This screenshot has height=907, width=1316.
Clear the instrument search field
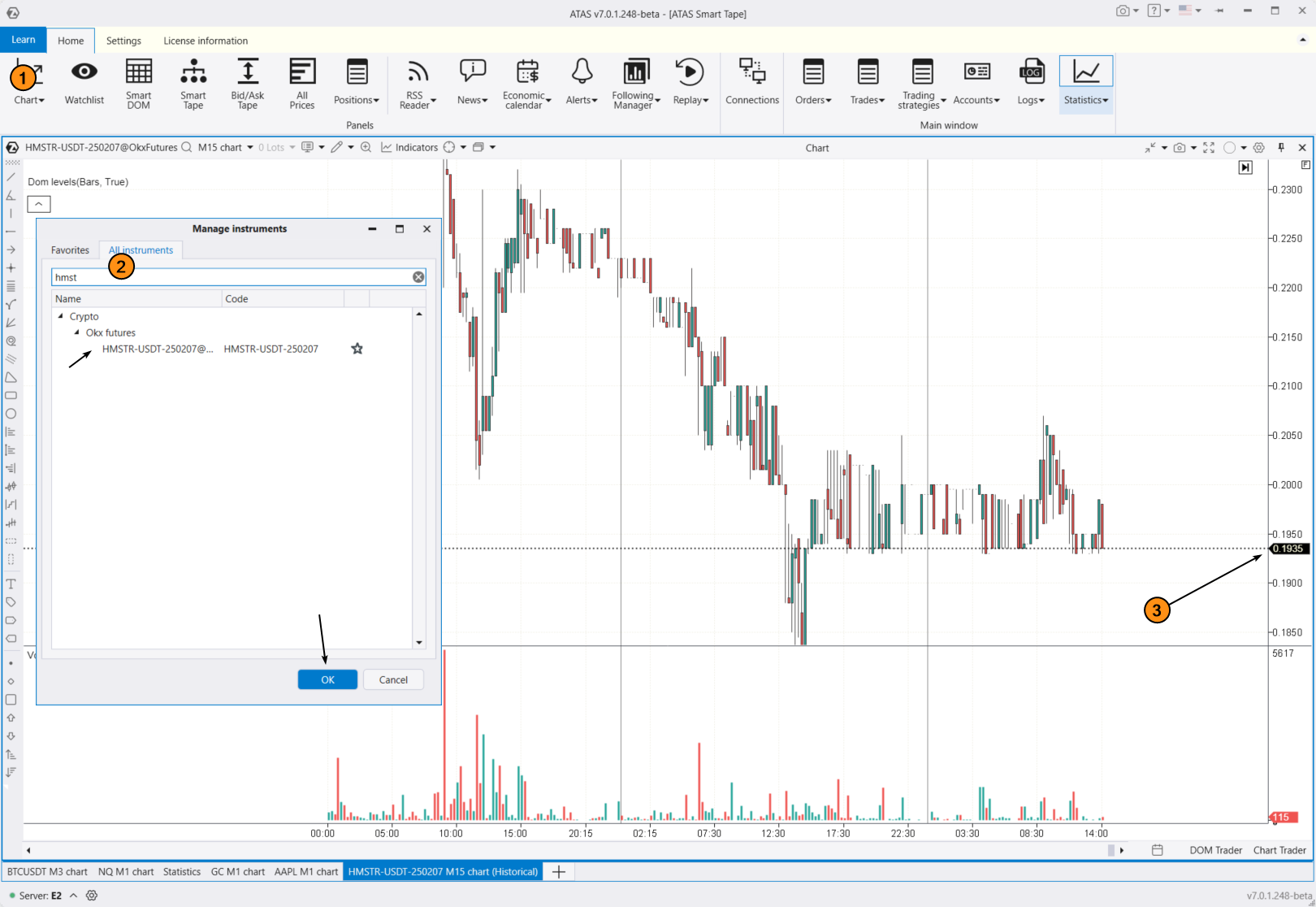pyautogui.click(x=418, y=277)
